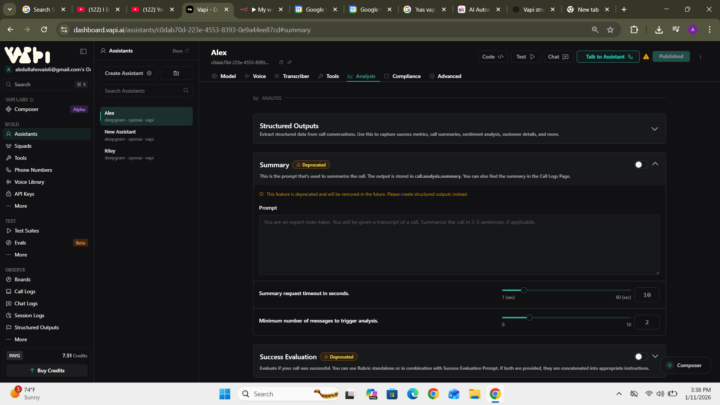Screen dimensions: 720x405
Task: Open Session Logs in the sidebar
Action: pos(29,315)
